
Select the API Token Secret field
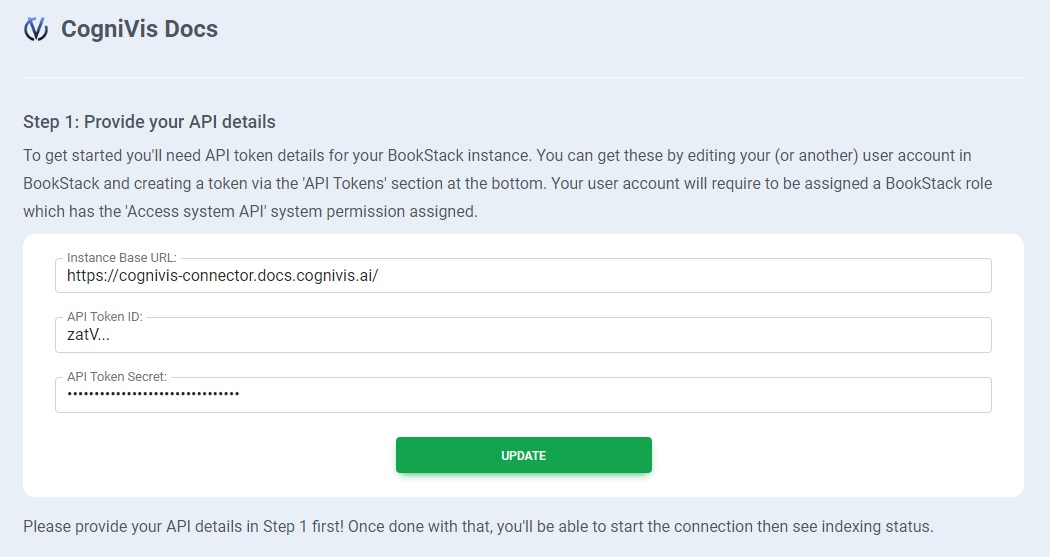pos(600,395)
